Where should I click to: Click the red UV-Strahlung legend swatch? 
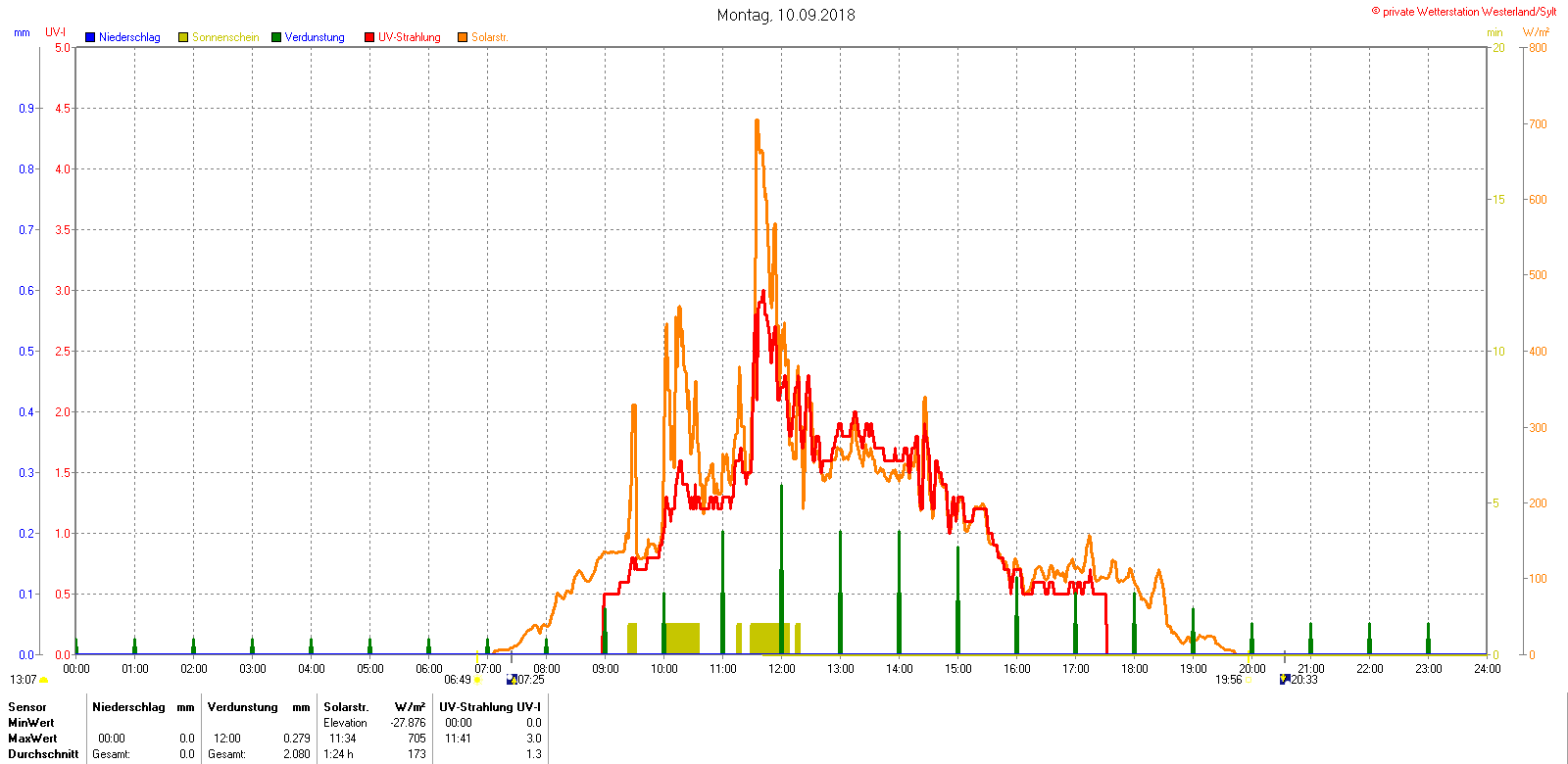coord(369,37)
